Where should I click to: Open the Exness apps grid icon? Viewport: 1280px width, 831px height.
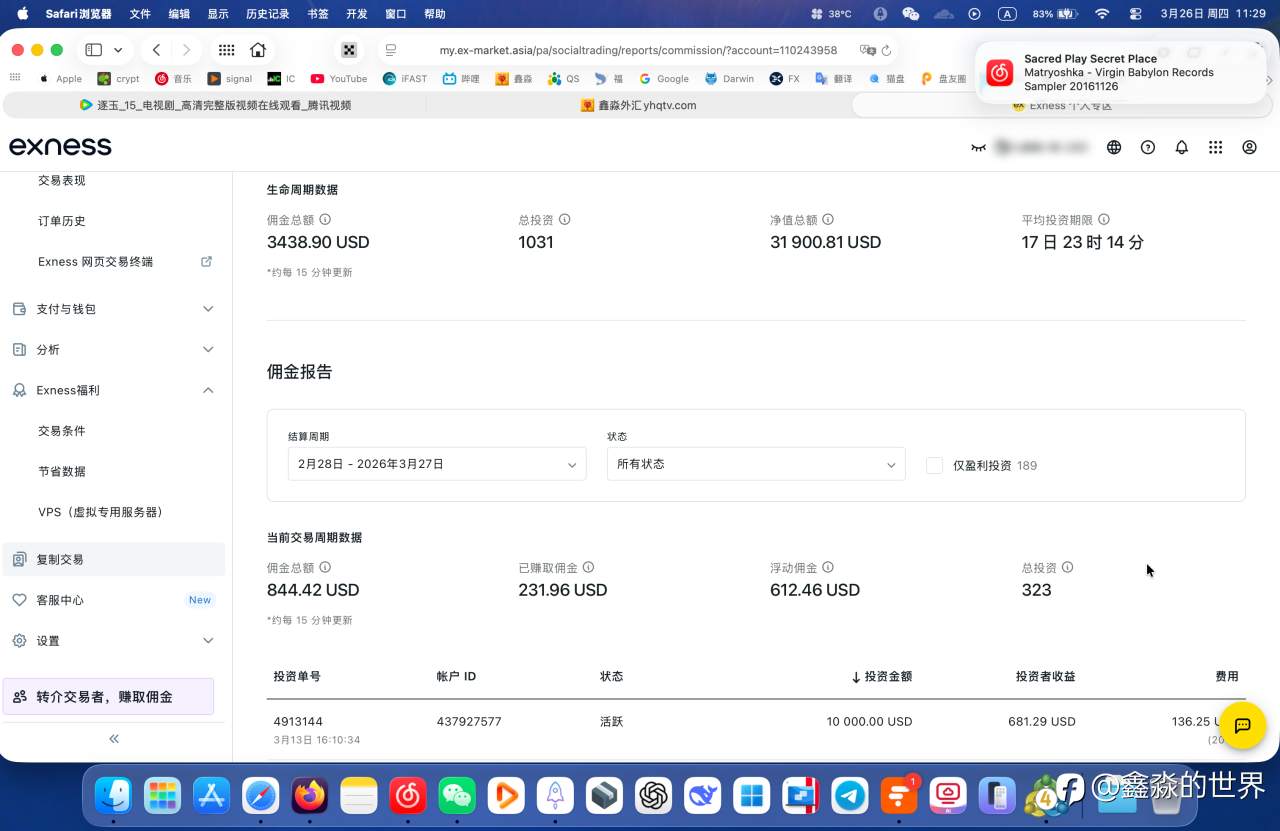coord(1215,147)
